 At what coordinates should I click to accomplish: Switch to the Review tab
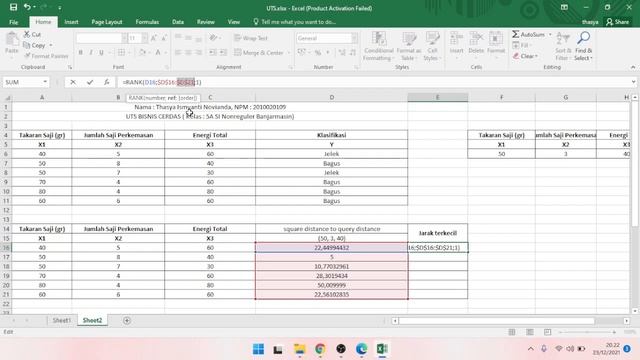(x=206, y=22)
